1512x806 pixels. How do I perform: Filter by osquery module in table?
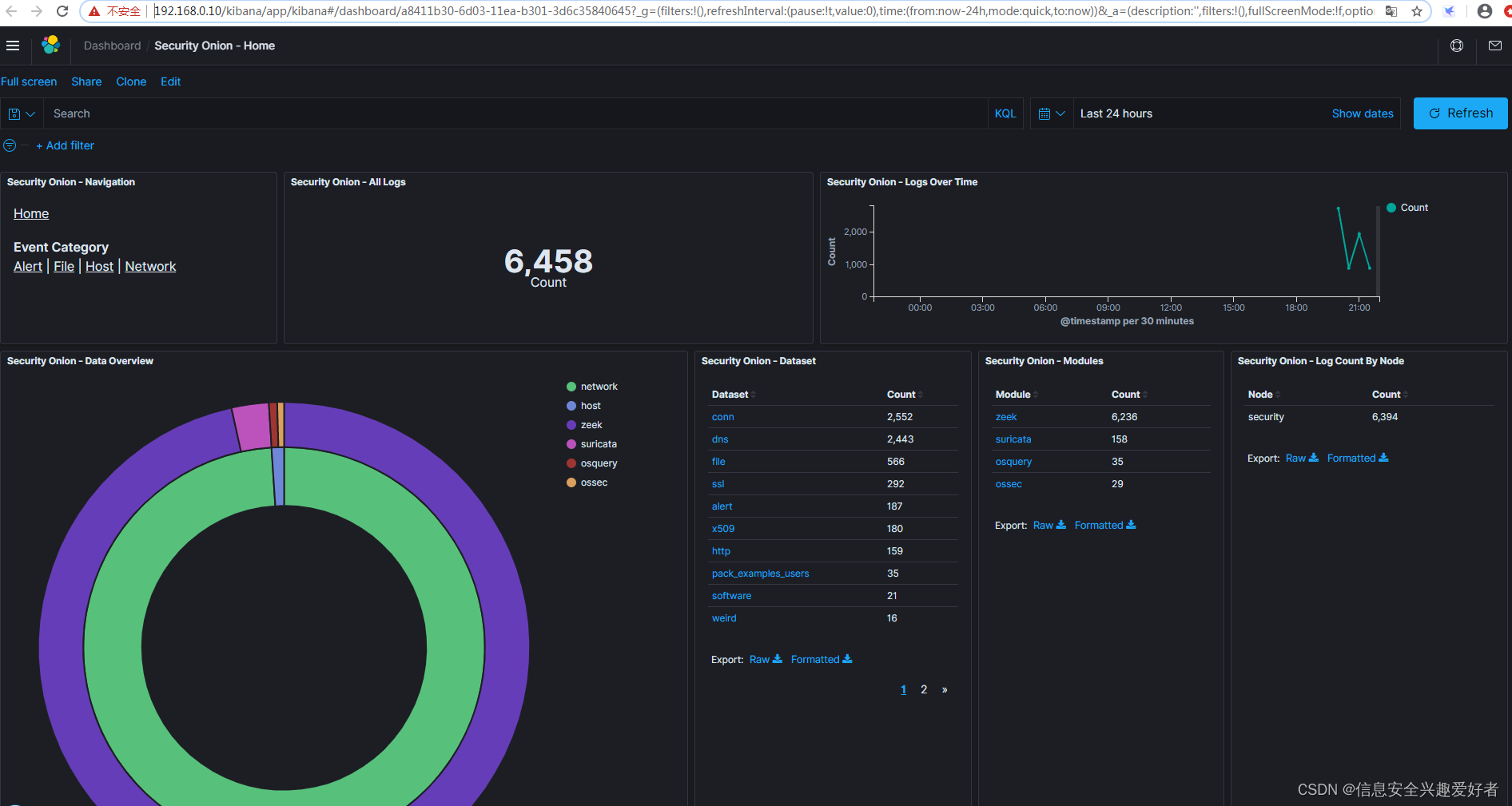click(x=1013, y=462)
